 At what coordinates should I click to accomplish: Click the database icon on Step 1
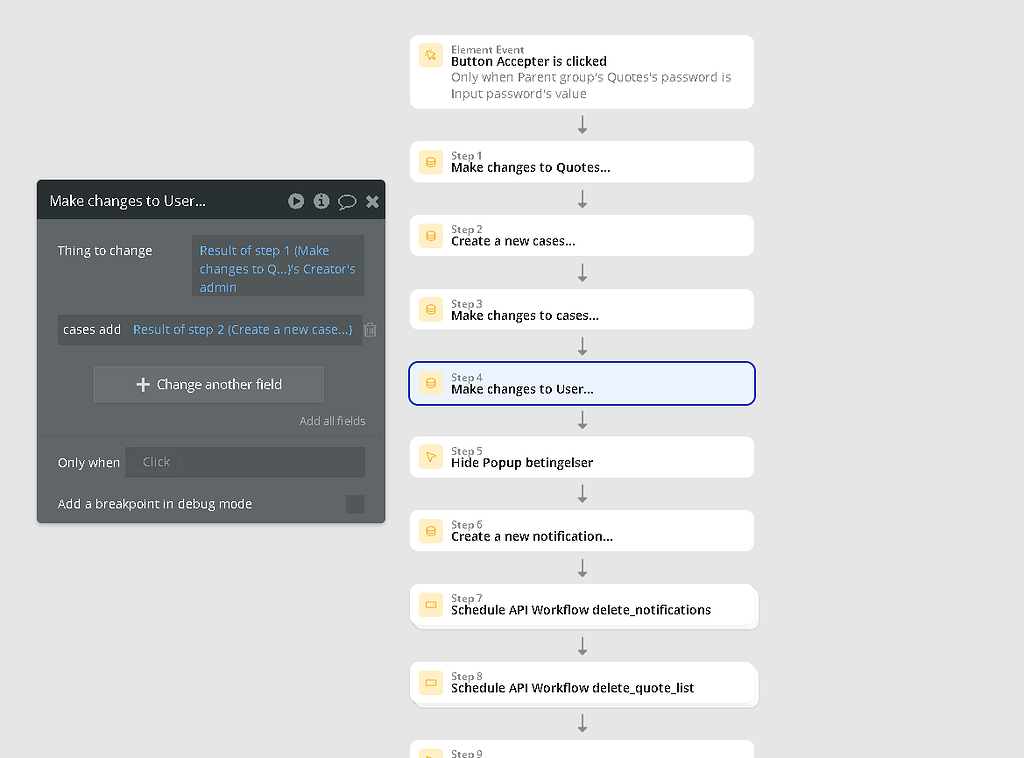[x=430, y=161]
